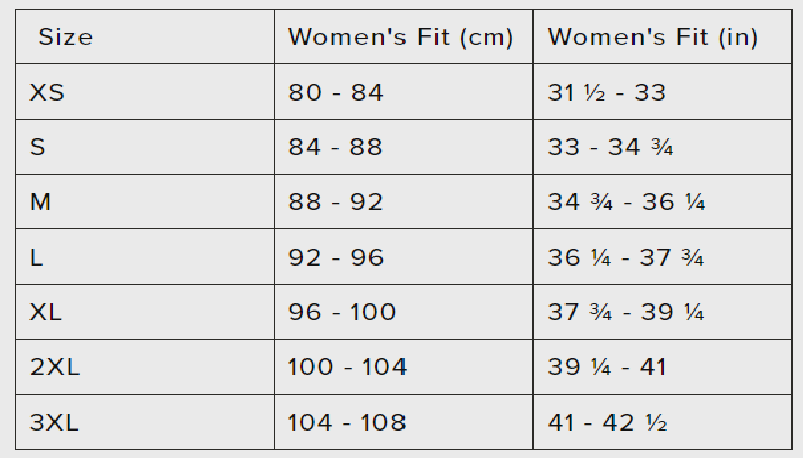This screenshot has height=458, width=803.
Task: Click the Women's Fit (in) header
Action: click(x=653, y=38)
